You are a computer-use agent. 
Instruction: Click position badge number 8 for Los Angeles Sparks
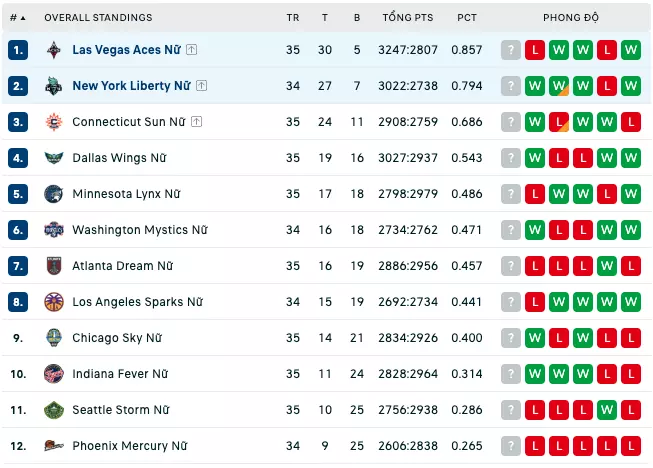[x=18, y=302]
